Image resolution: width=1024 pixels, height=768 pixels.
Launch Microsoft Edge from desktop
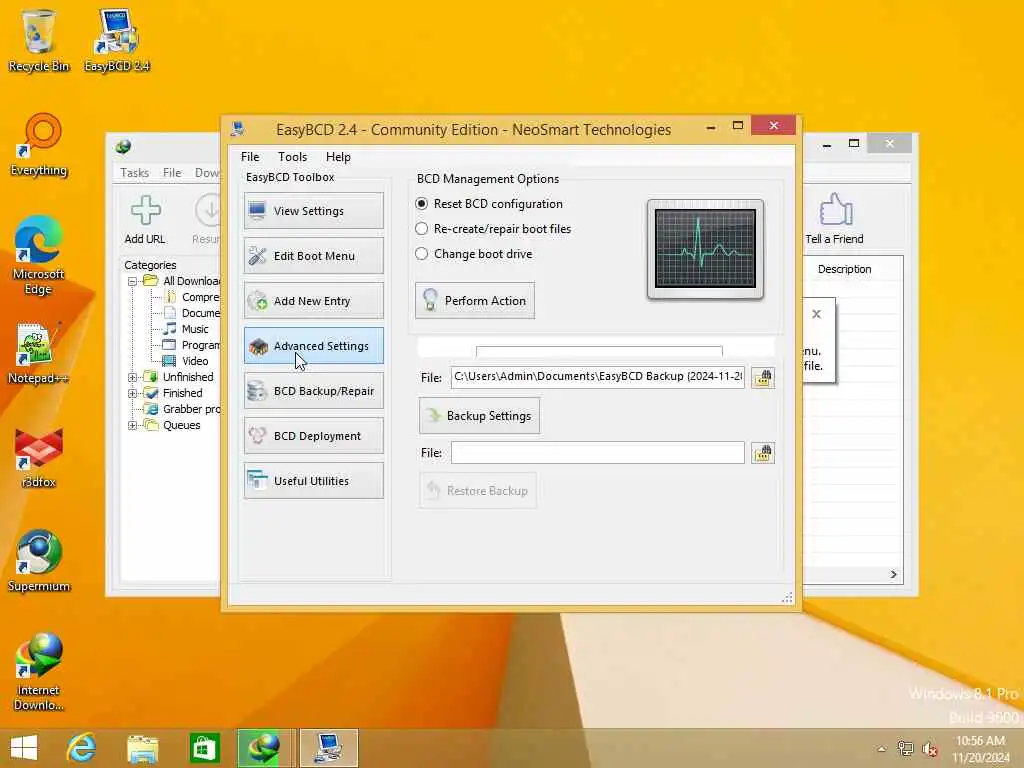click(x=39, y=255)
